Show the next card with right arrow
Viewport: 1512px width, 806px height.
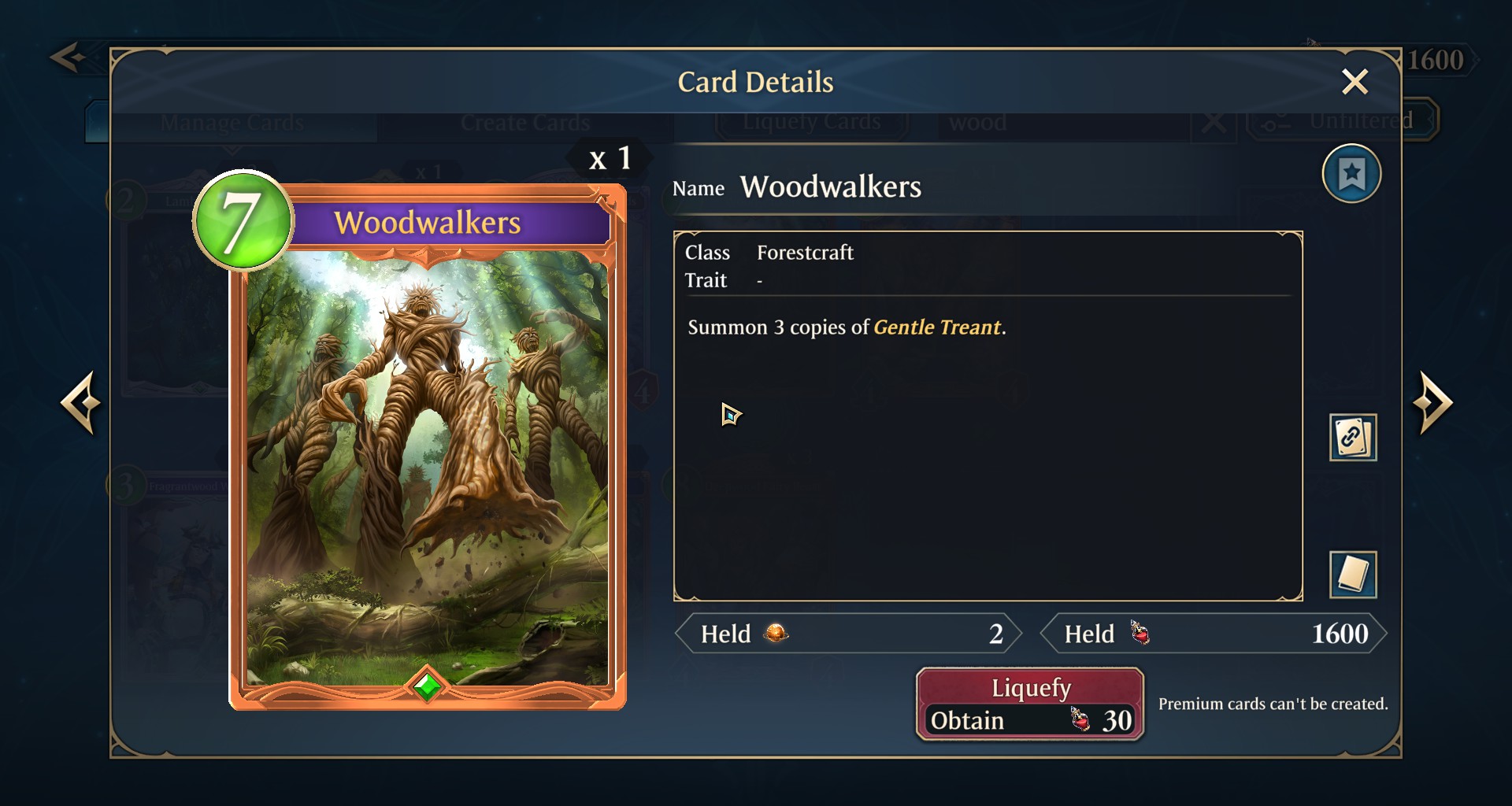pos(1432,402)
